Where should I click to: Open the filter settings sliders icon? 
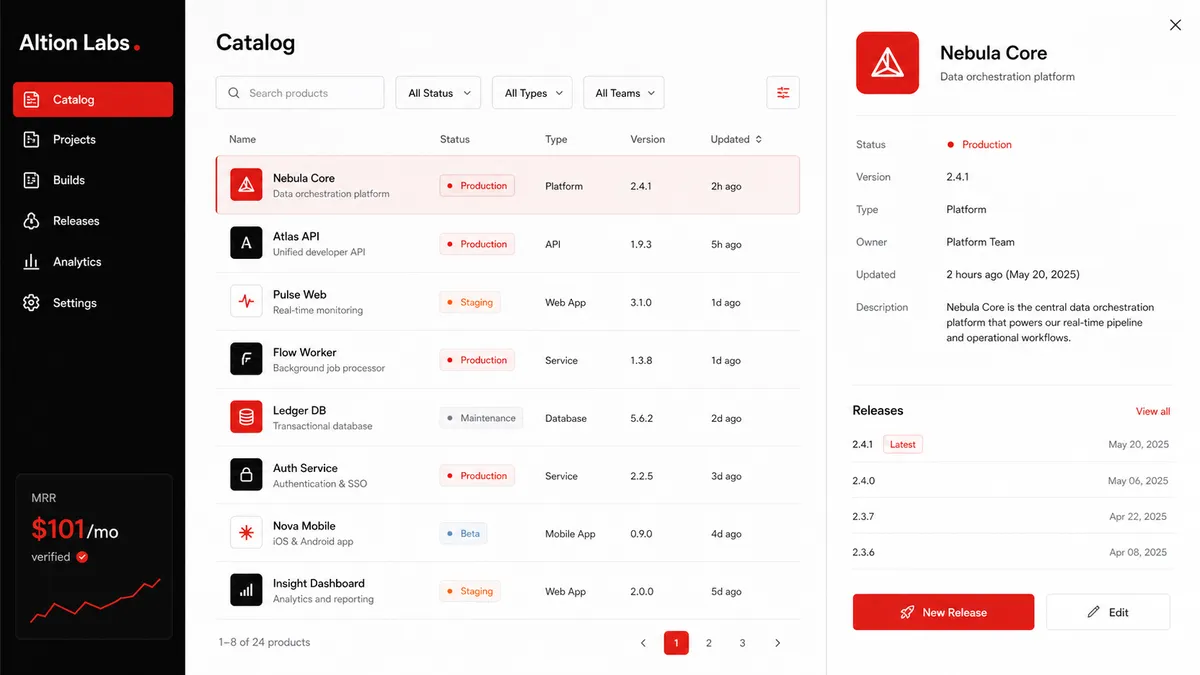coord(783,93)
